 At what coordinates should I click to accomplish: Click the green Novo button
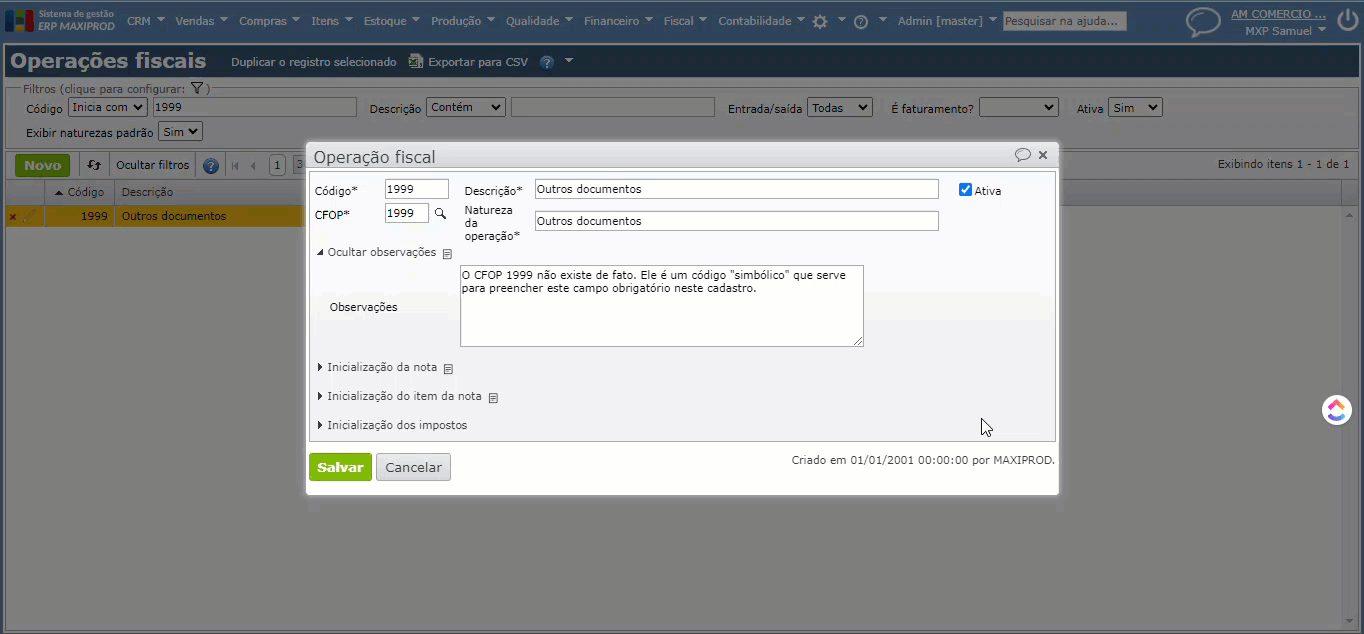tap(42, 166)
